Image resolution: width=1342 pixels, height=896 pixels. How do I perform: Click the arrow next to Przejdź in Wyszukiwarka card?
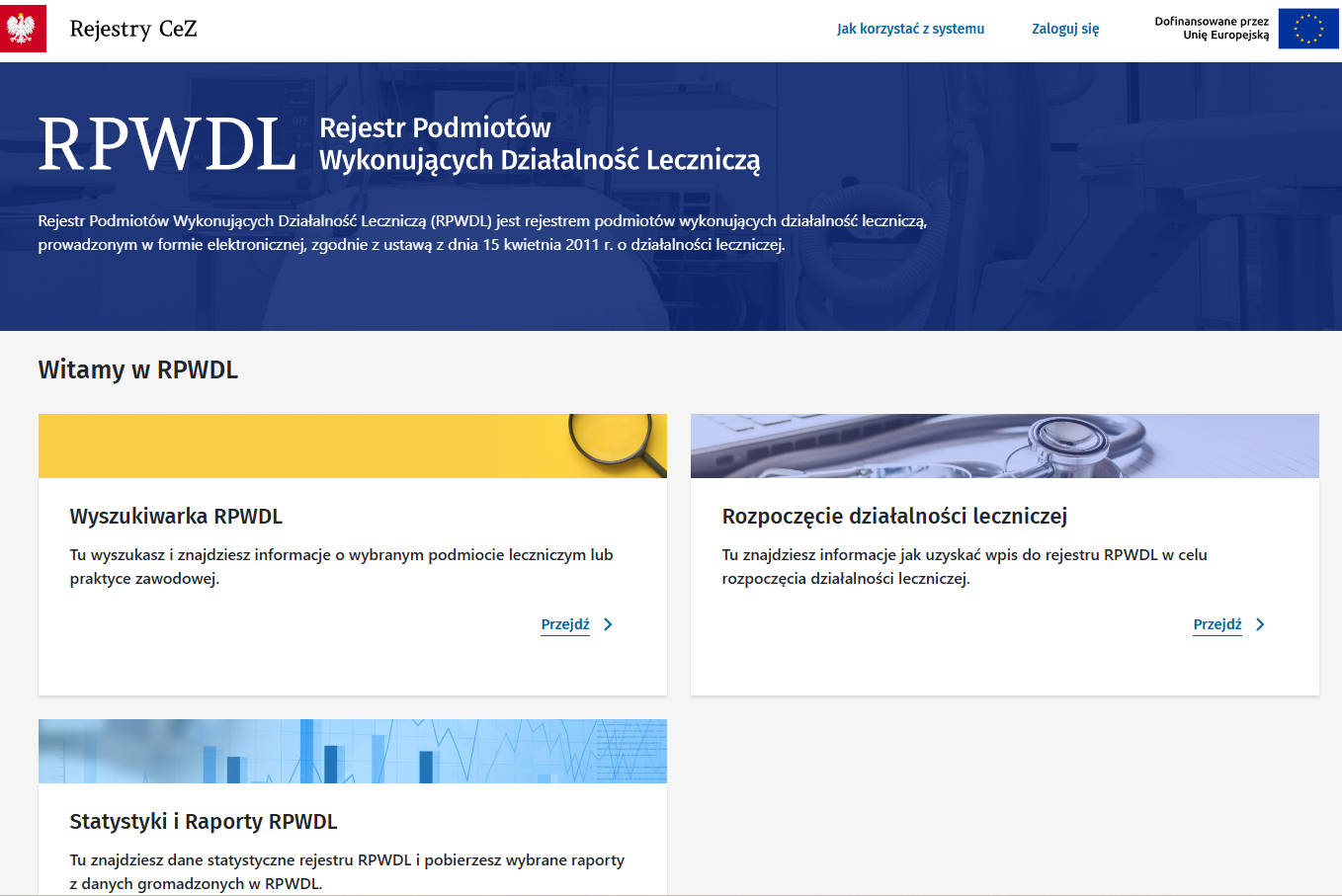tap(608, 624)
